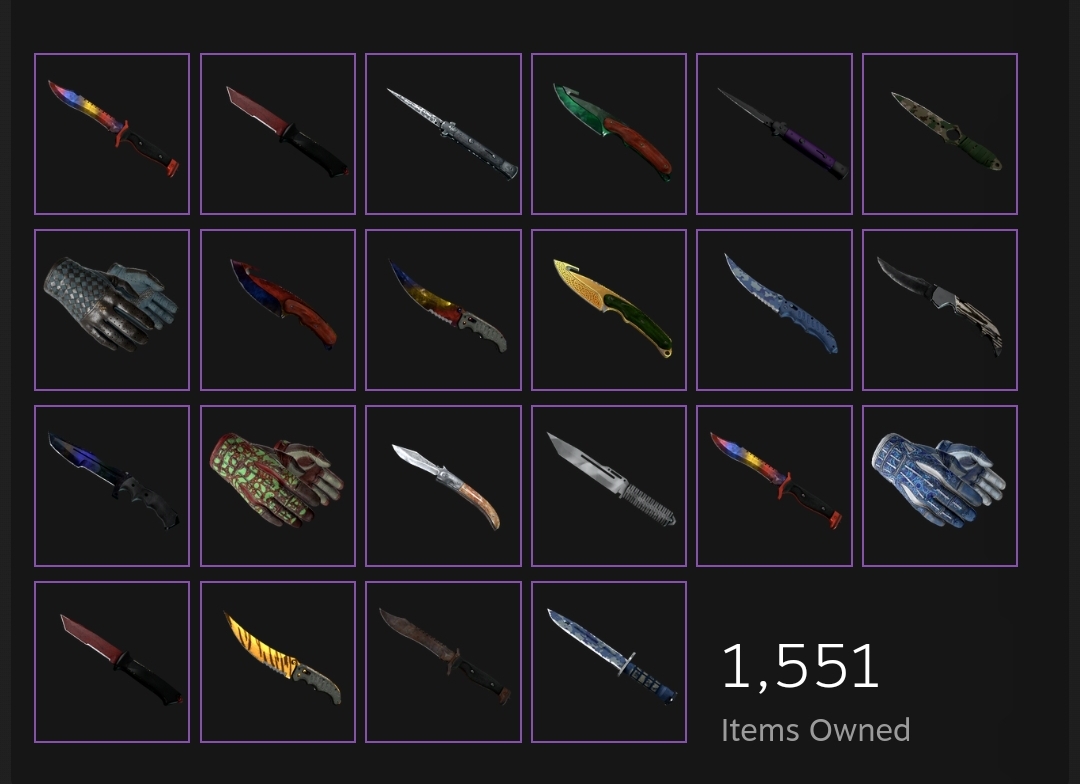Select the chainmail driver gloves item
The height and width of the screenshot is (784, 1080).
click(112, 310)
